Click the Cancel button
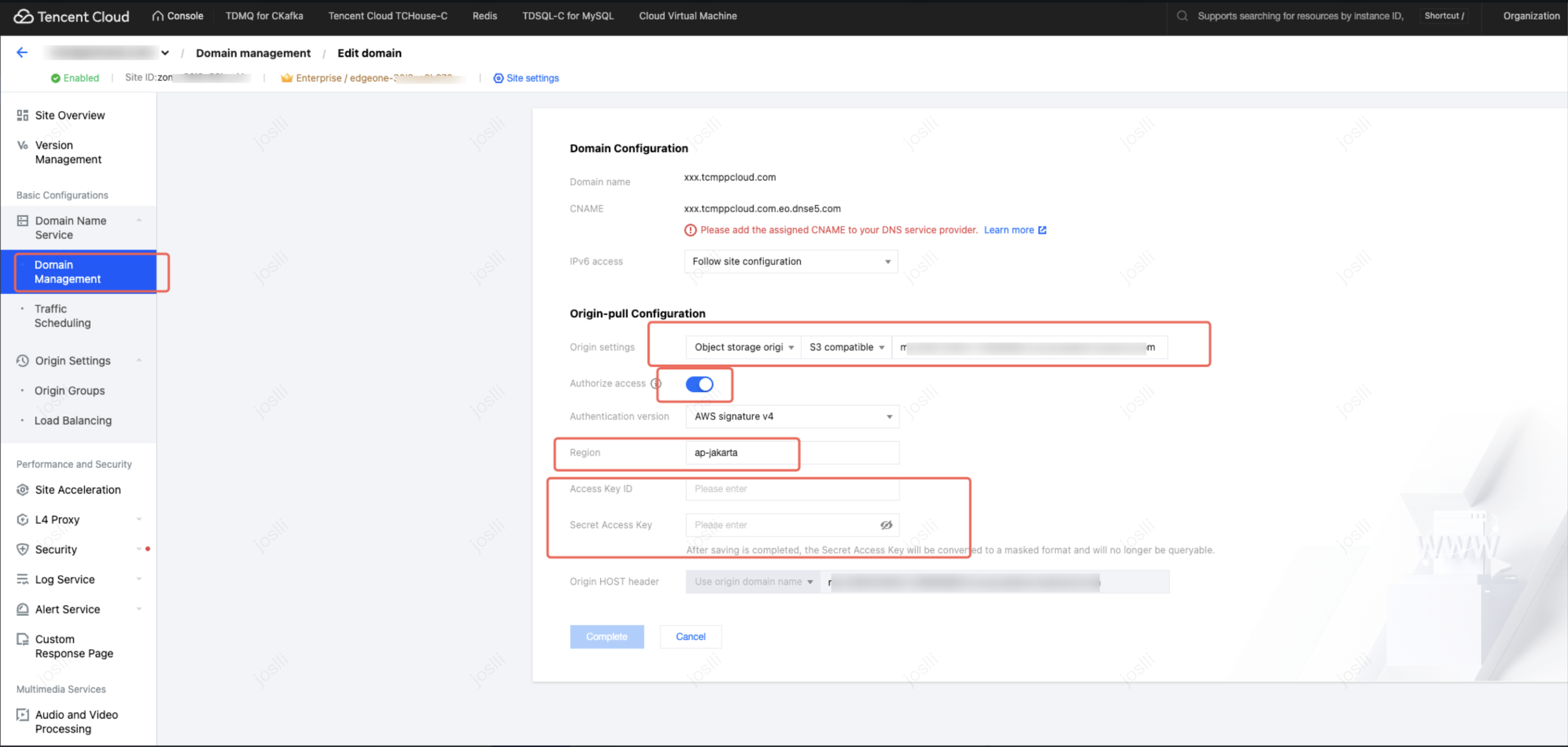Image resolution: width=1568 pixels, height=747 pixels. [x=690, y=636]
